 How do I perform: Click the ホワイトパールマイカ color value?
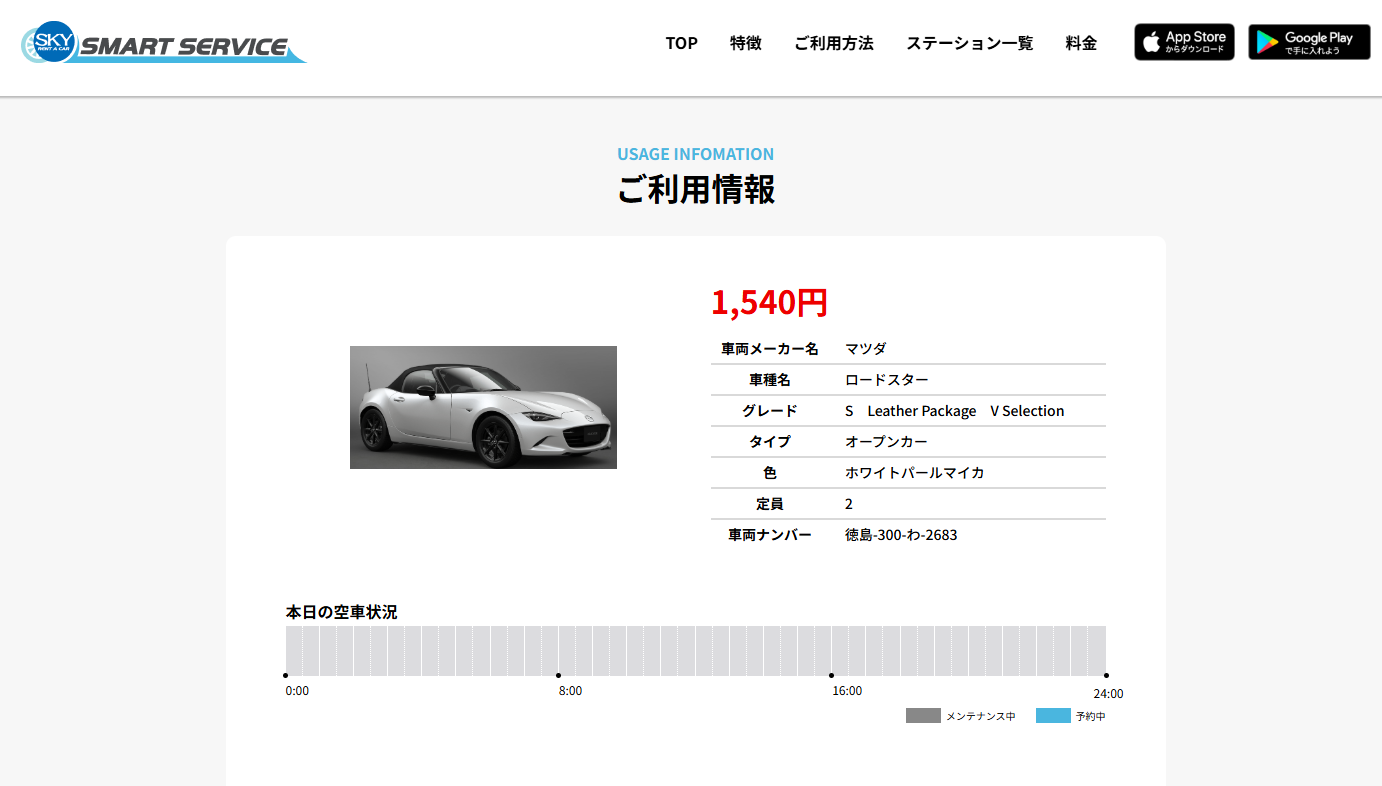pos(914,473)
